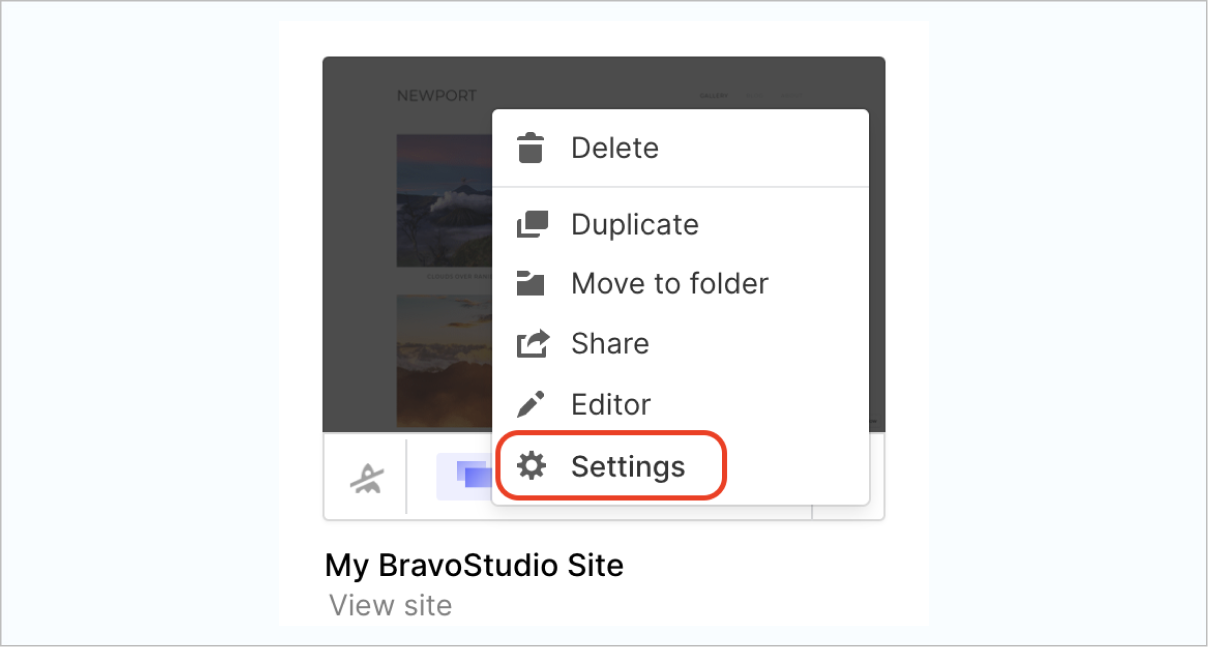1208x647 pixels.
Task: Click the My BravoStudio Site title
Action: click(474, 565)
